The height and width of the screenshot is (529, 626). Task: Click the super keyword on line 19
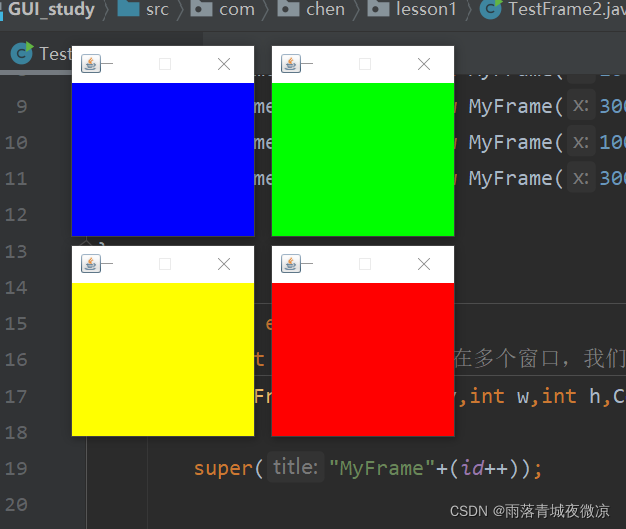point(223,468)
